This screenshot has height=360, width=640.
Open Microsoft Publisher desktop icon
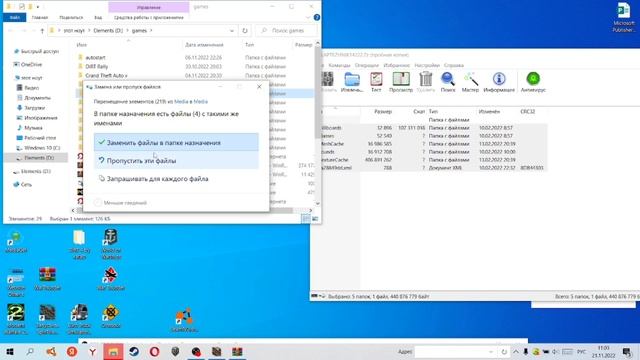pos(623,17)
